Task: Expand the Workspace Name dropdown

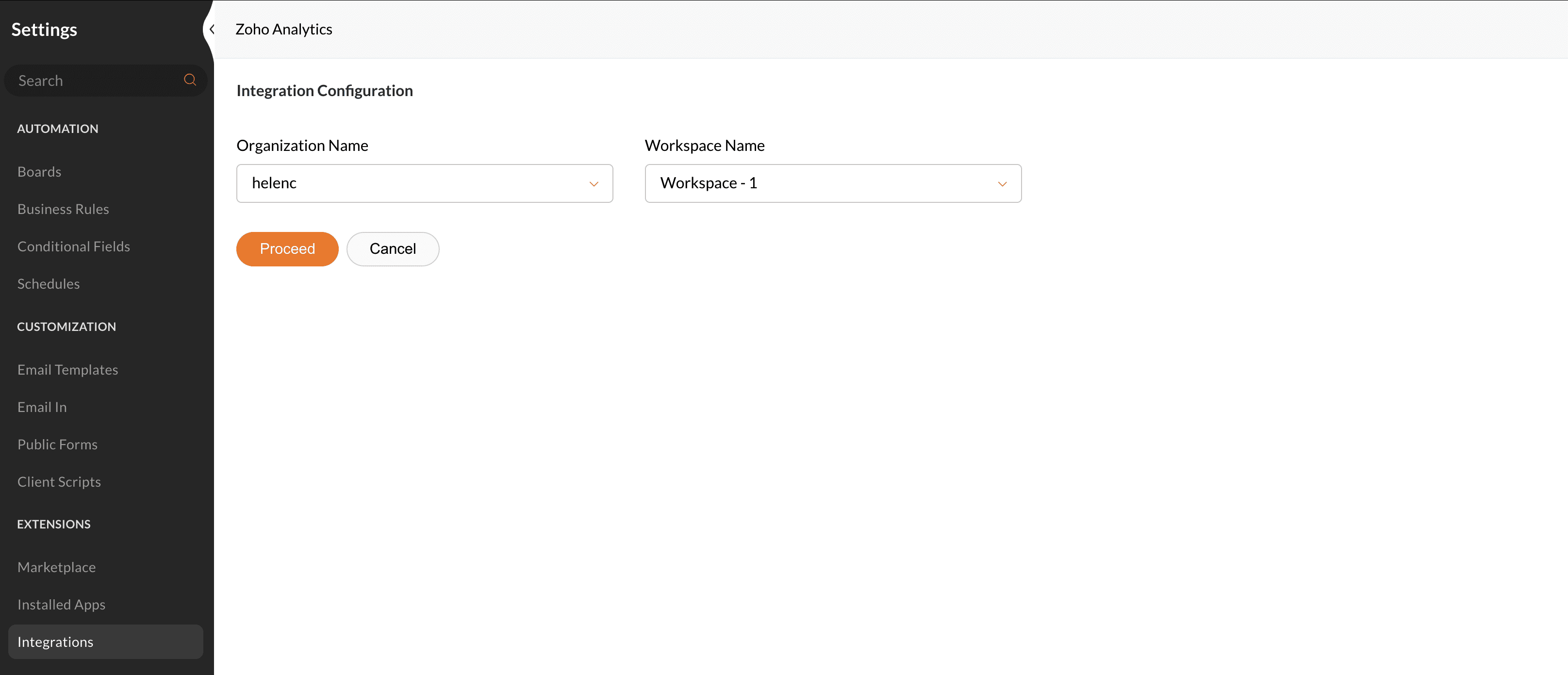Action: 832,183
